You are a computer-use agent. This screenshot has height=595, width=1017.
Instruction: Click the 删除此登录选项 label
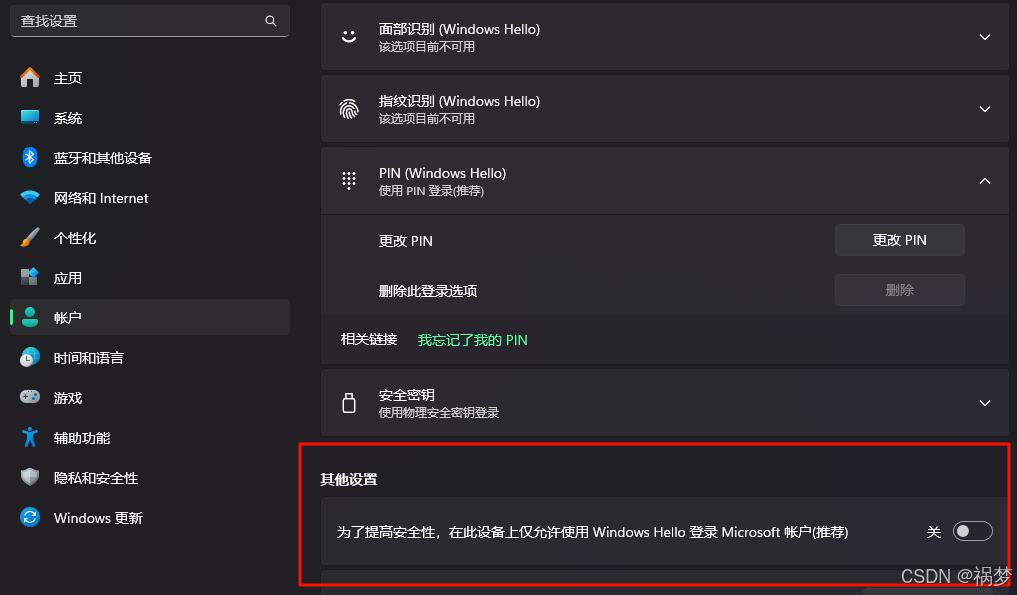click(428, 291)
